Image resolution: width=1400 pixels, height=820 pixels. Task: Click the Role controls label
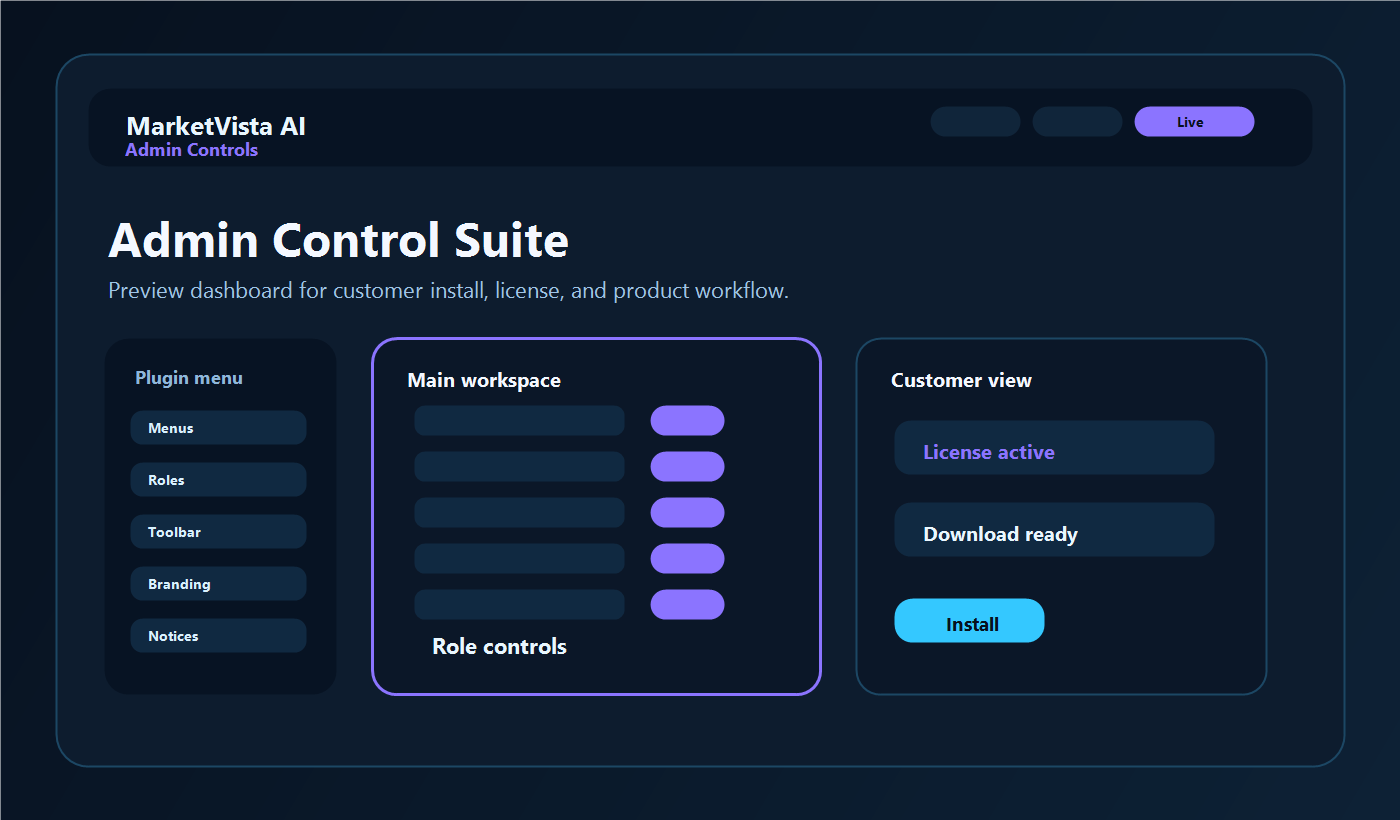[499, 647]
